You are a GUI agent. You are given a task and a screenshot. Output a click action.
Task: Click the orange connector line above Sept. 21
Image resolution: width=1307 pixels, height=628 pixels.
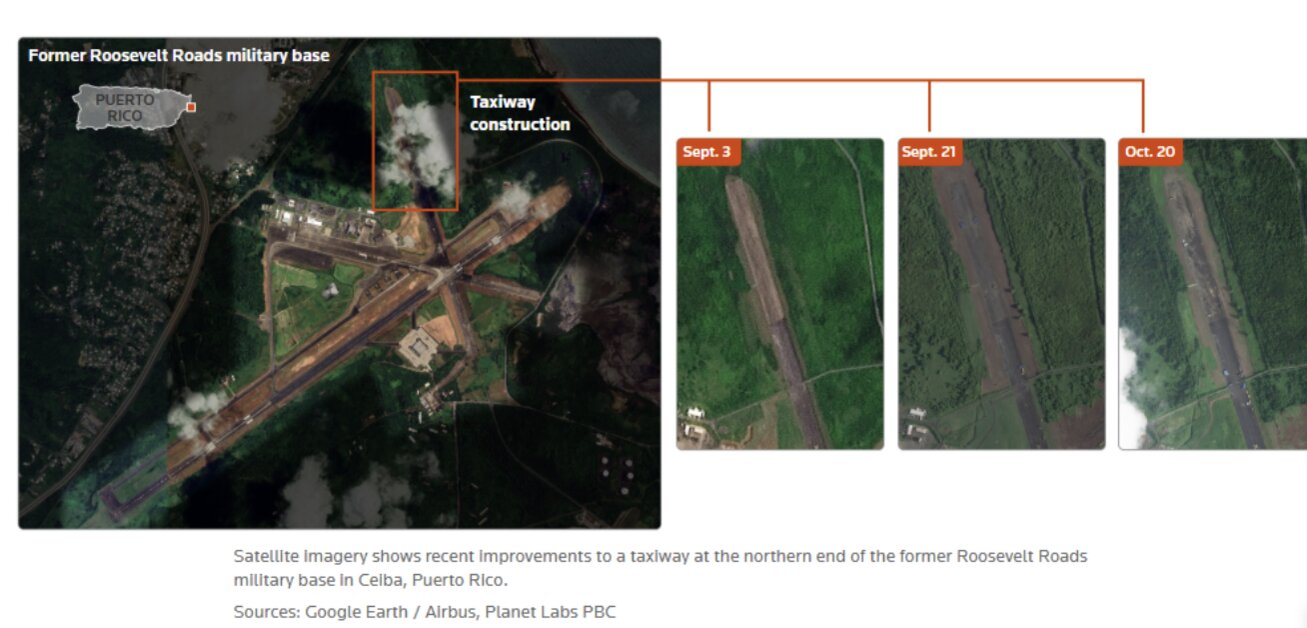(929, 105)
